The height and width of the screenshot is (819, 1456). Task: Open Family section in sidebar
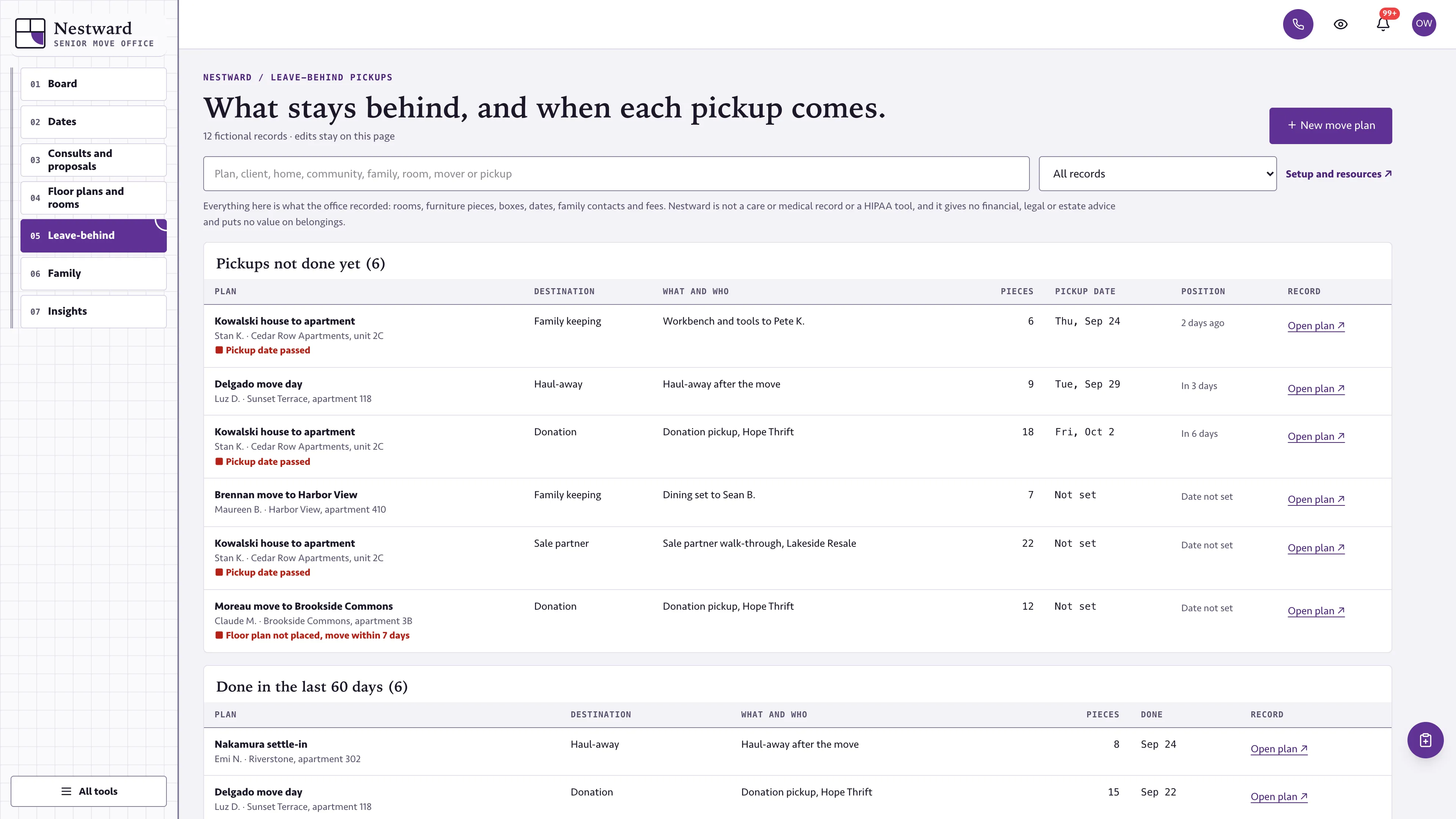click(x=93, y=273)
